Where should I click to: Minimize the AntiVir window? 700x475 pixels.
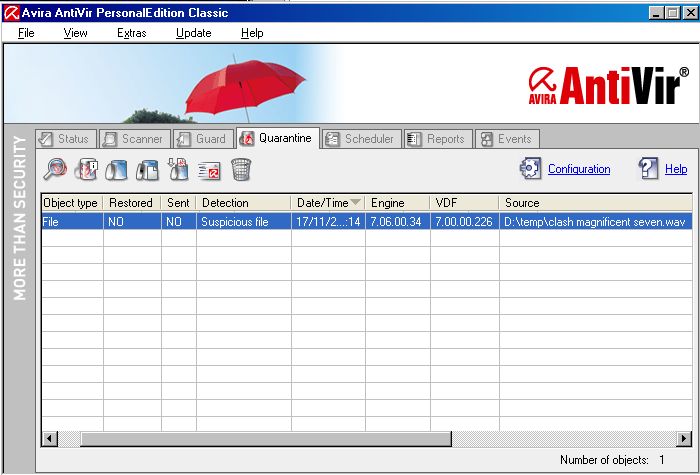656,13
